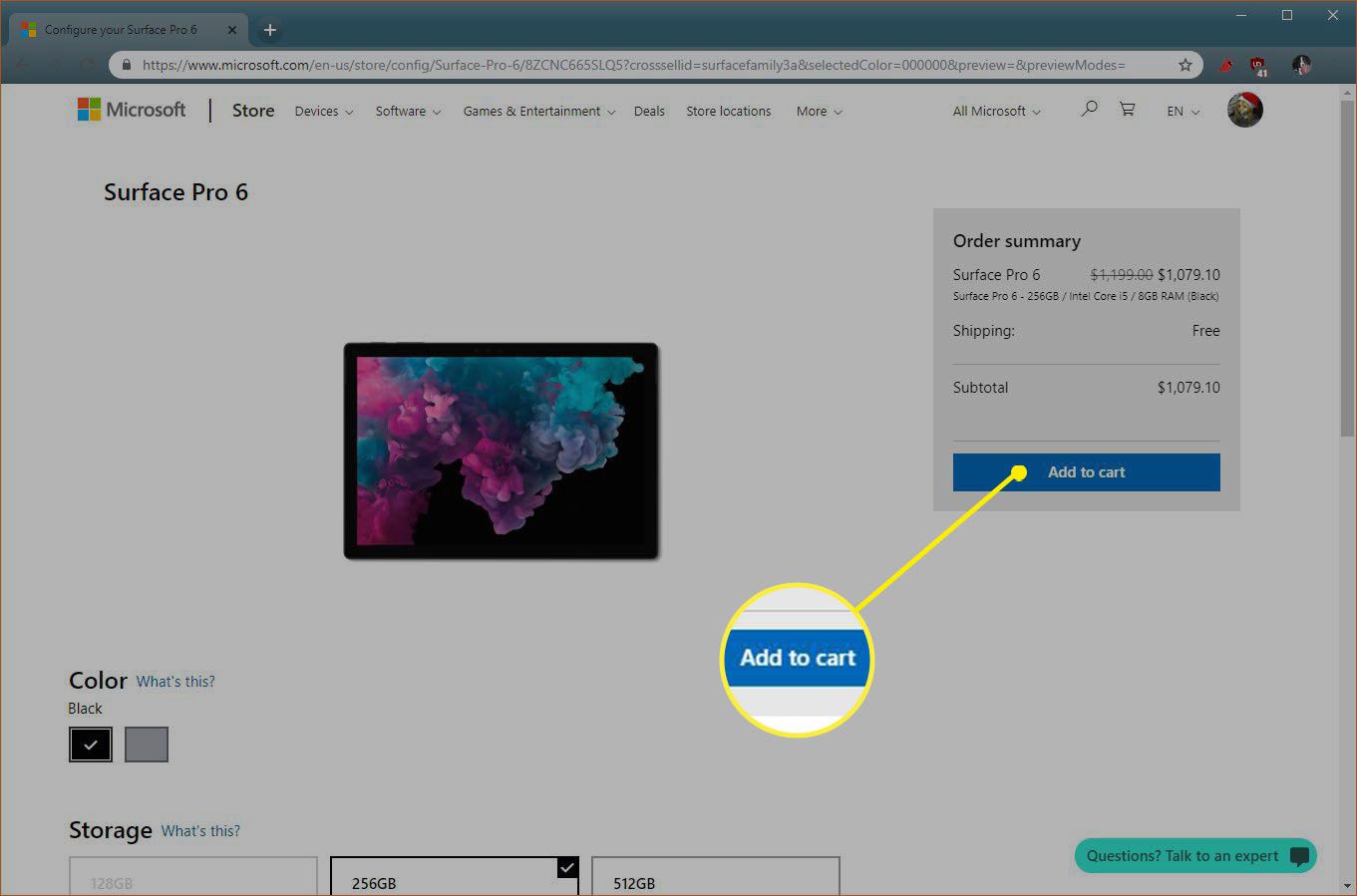Click the Microsoft logo
1357x896 pixels.
[x=131, y=110]
